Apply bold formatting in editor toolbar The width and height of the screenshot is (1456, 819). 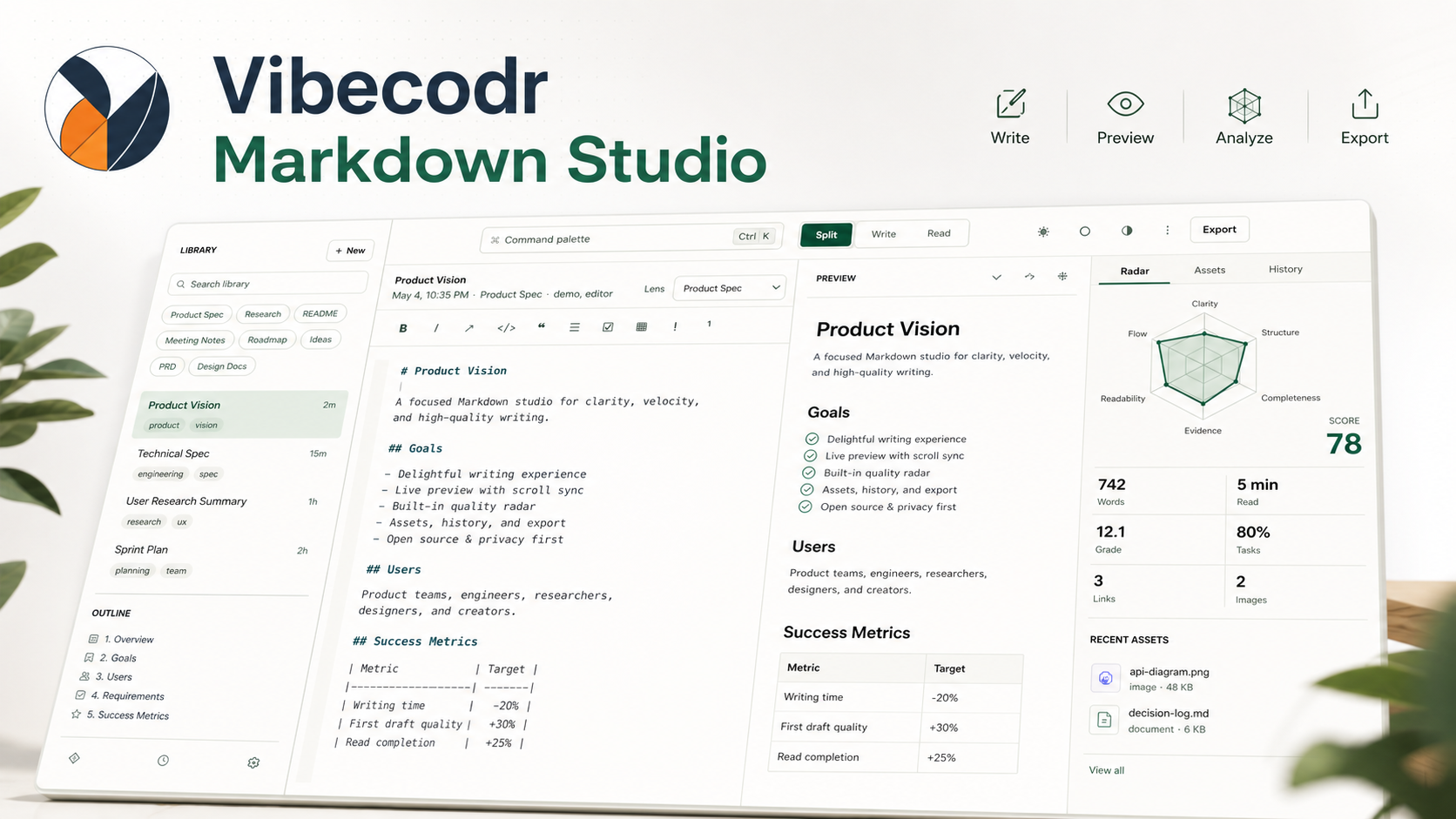pos(402,328)
